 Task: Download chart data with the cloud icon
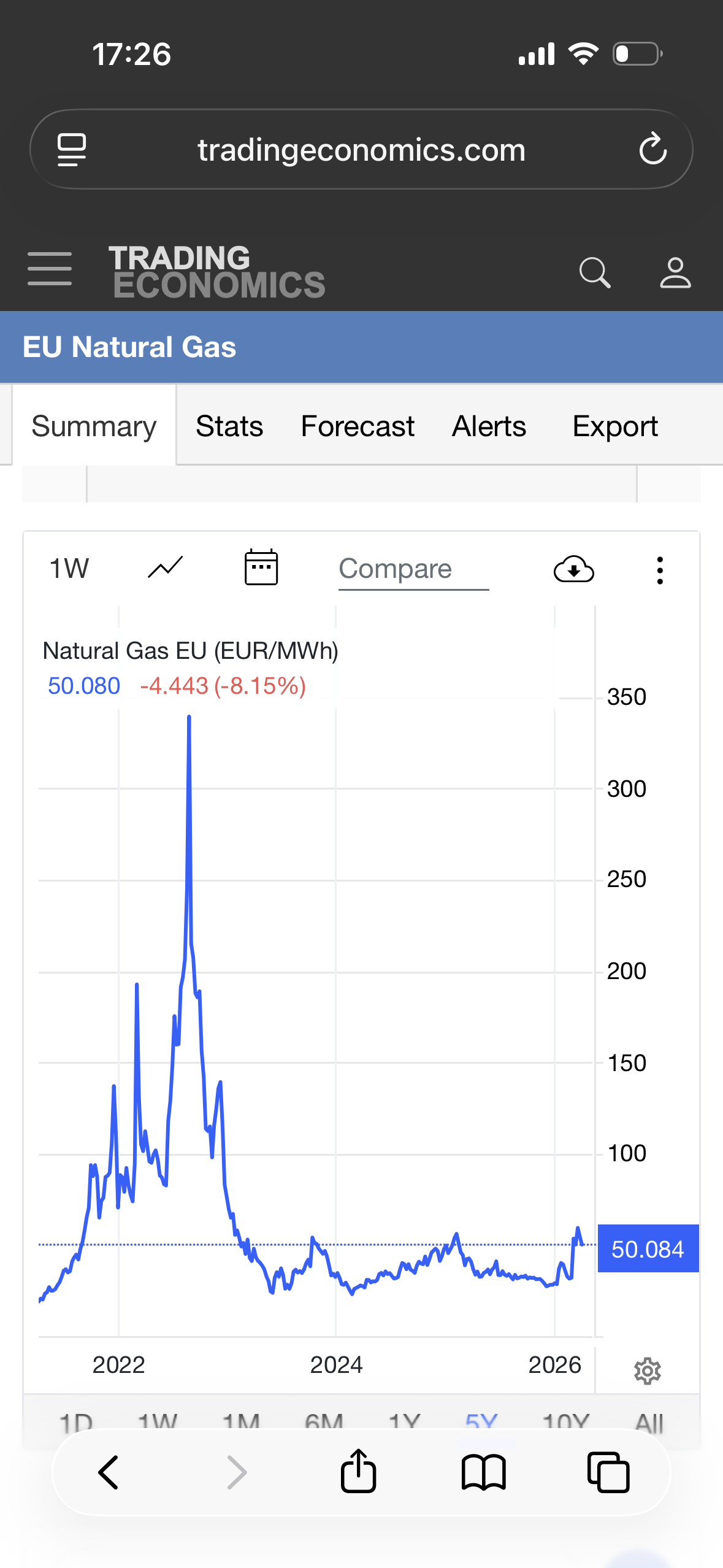tap(573, 569)
